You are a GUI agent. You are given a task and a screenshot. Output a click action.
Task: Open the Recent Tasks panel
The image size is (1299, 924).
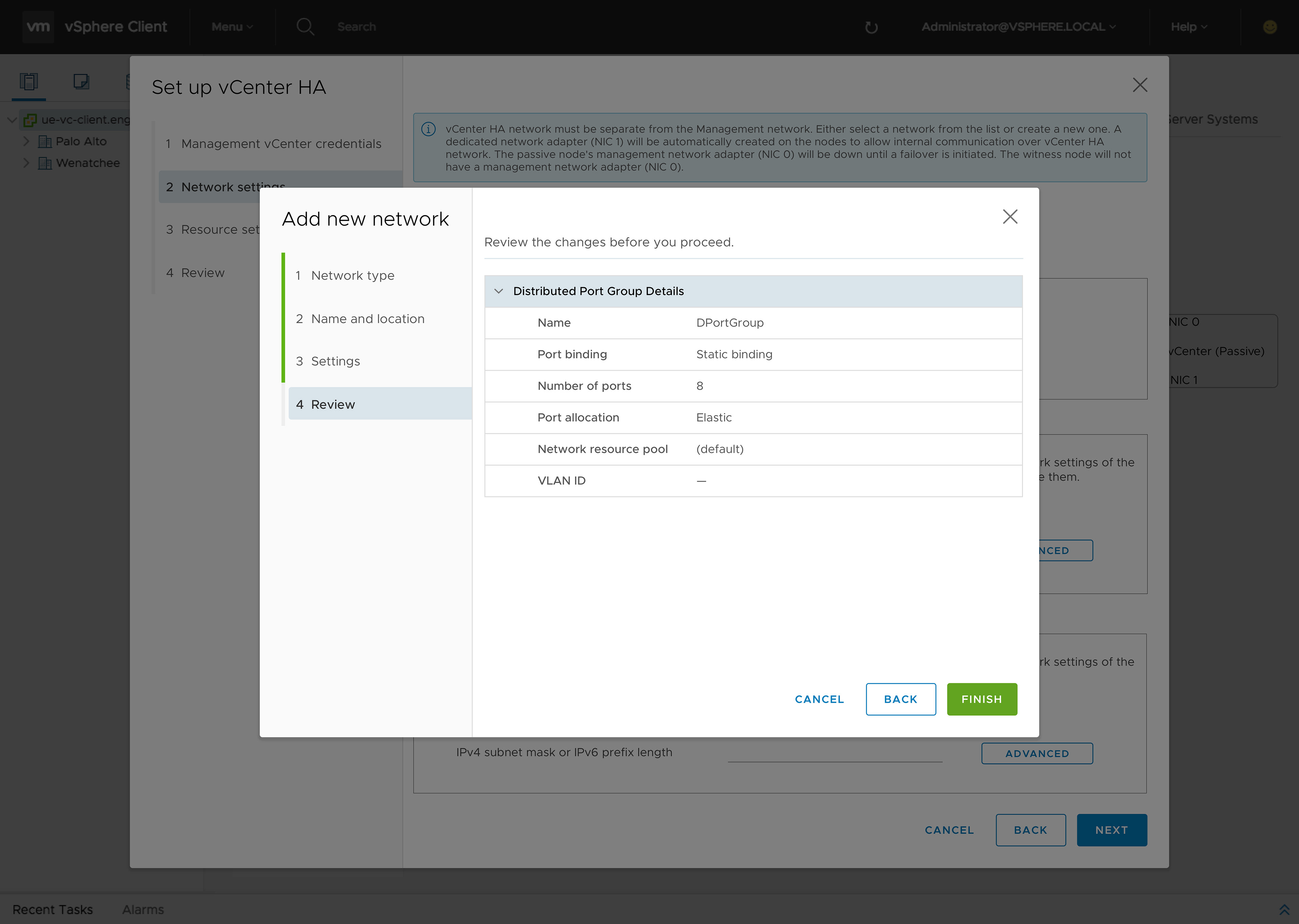point(52,910)
